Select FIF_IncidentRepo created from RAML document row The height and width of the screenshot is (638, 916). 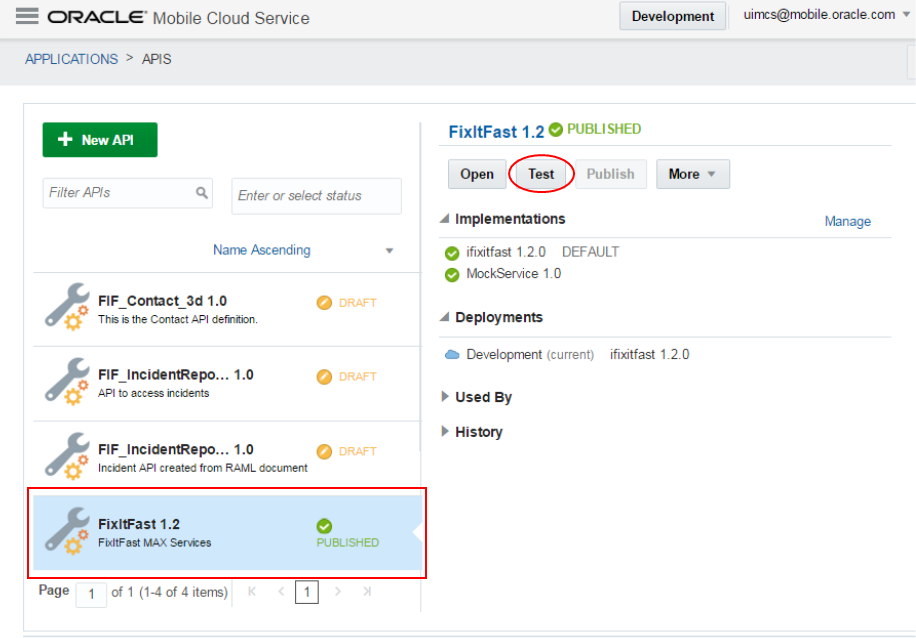pos(227,458)
